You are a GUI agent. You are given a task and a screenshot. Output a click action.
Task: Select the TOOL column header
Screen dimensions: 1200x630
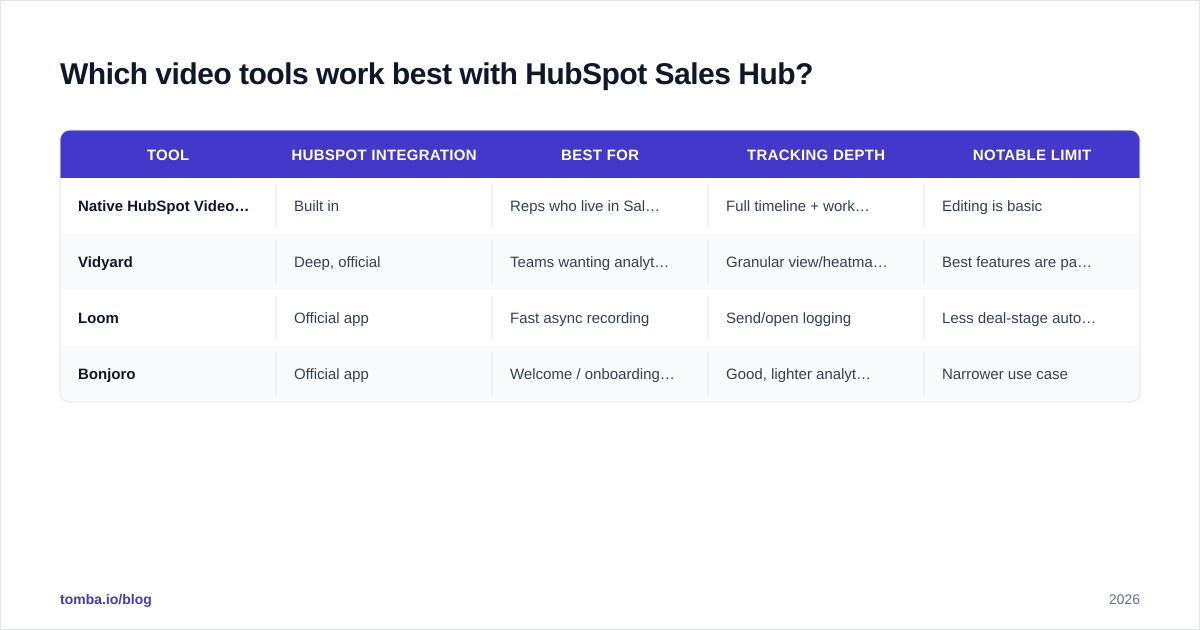pyautogui.click(x=168, y=155)
